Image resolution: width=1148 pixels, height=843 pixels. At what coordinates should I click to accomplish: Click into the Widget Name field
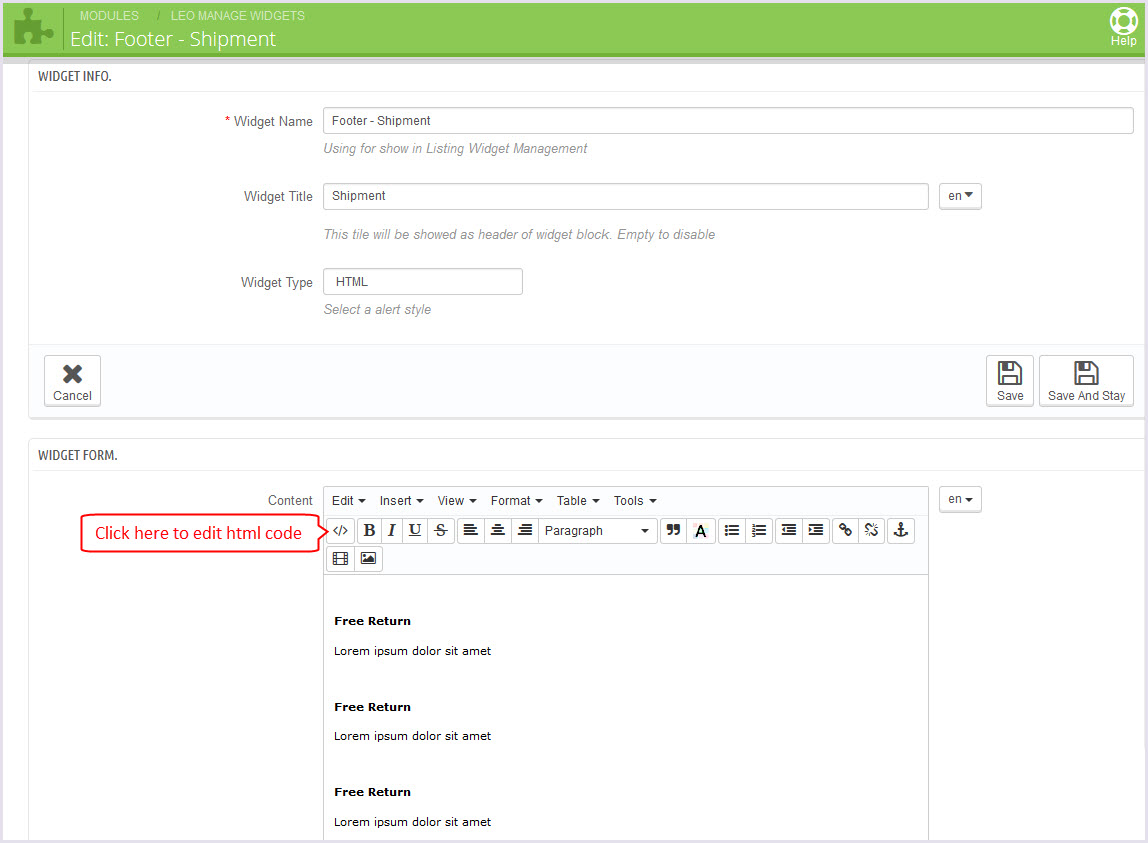pyautogui.click(x=727, y=121)
